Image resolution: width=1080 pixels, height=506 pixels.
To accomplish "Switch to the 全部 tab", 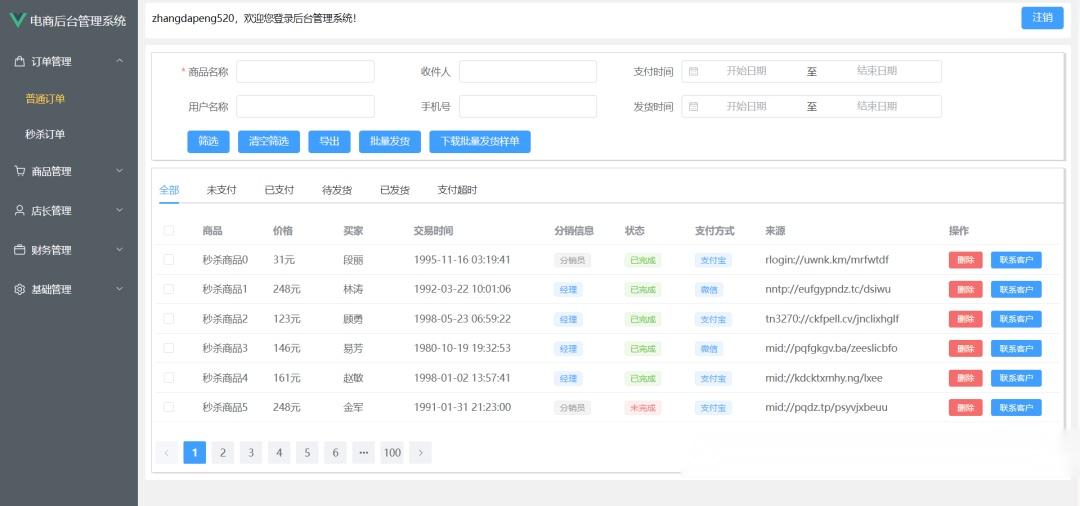I will click(x=169, y=190).
